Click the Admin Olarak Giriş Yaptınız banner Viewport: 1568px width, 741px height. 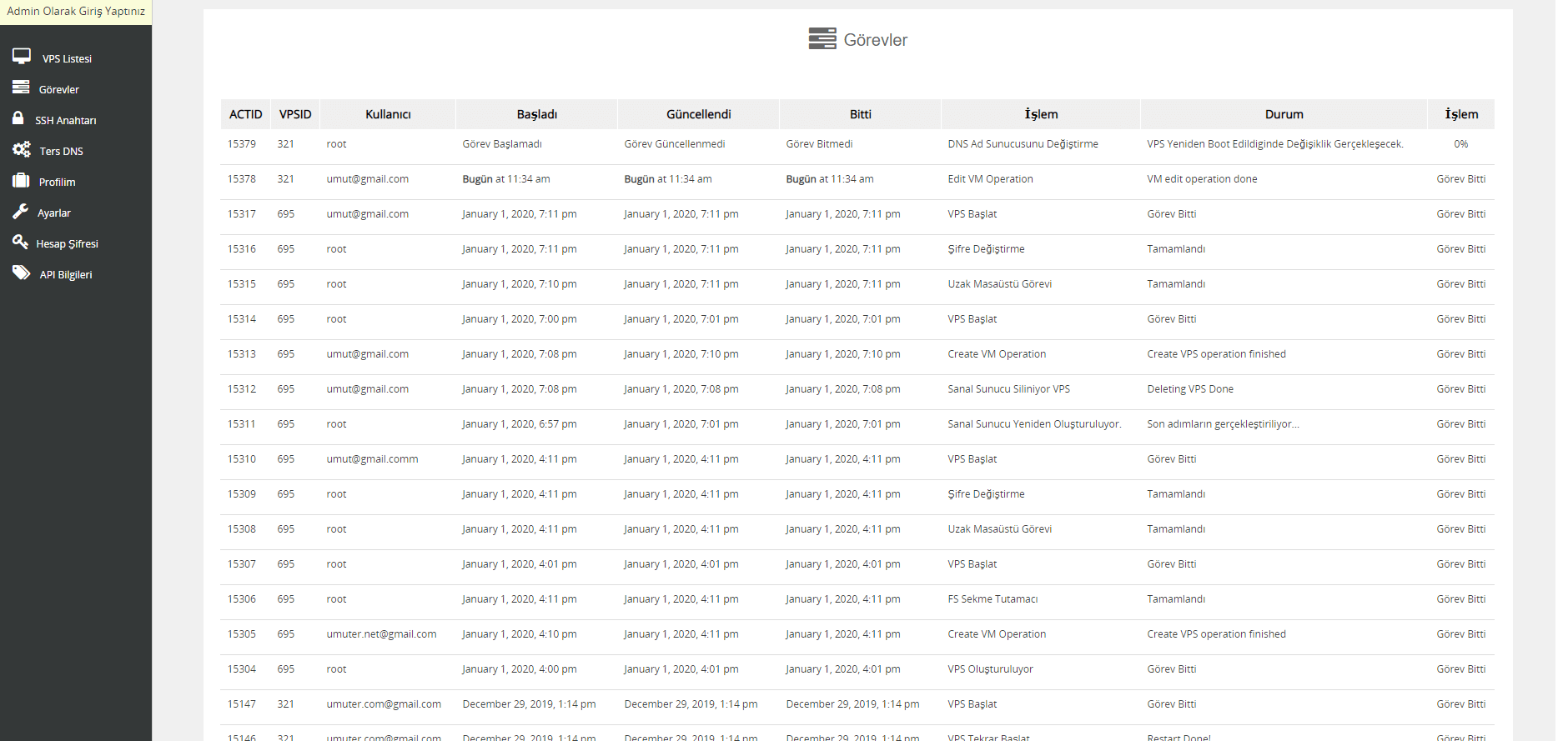tap(76, 12)
